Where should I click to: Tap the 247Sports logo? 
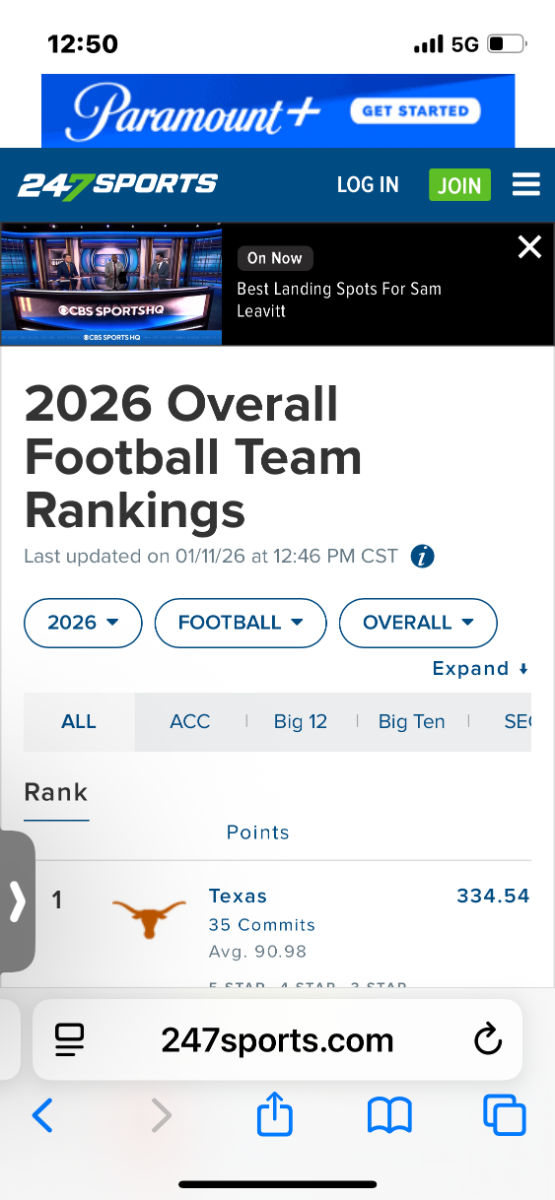[x=117, y=185]
